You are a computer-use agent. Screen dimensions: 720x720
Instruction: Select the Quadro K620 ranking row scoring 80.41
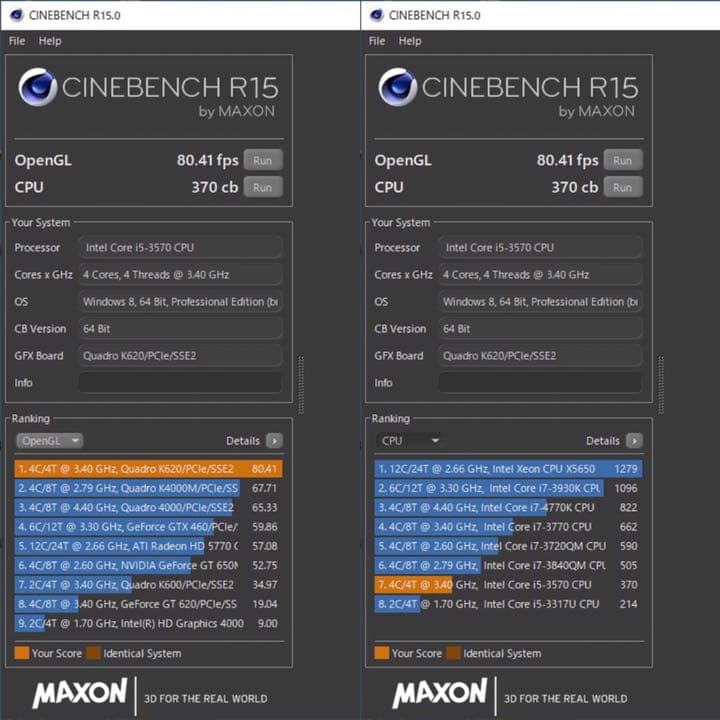(x=148, y=469)
